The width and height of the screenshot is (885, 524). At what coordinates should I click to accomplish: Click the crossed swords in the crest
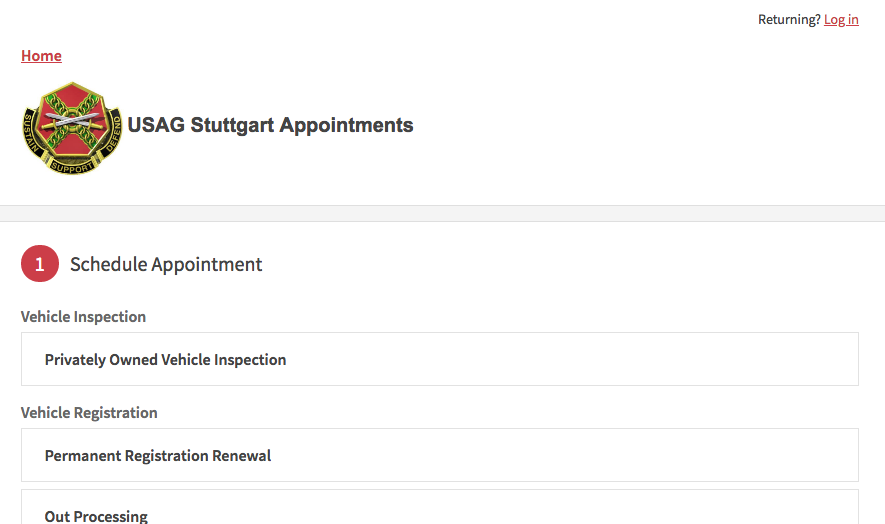[72, 120]
